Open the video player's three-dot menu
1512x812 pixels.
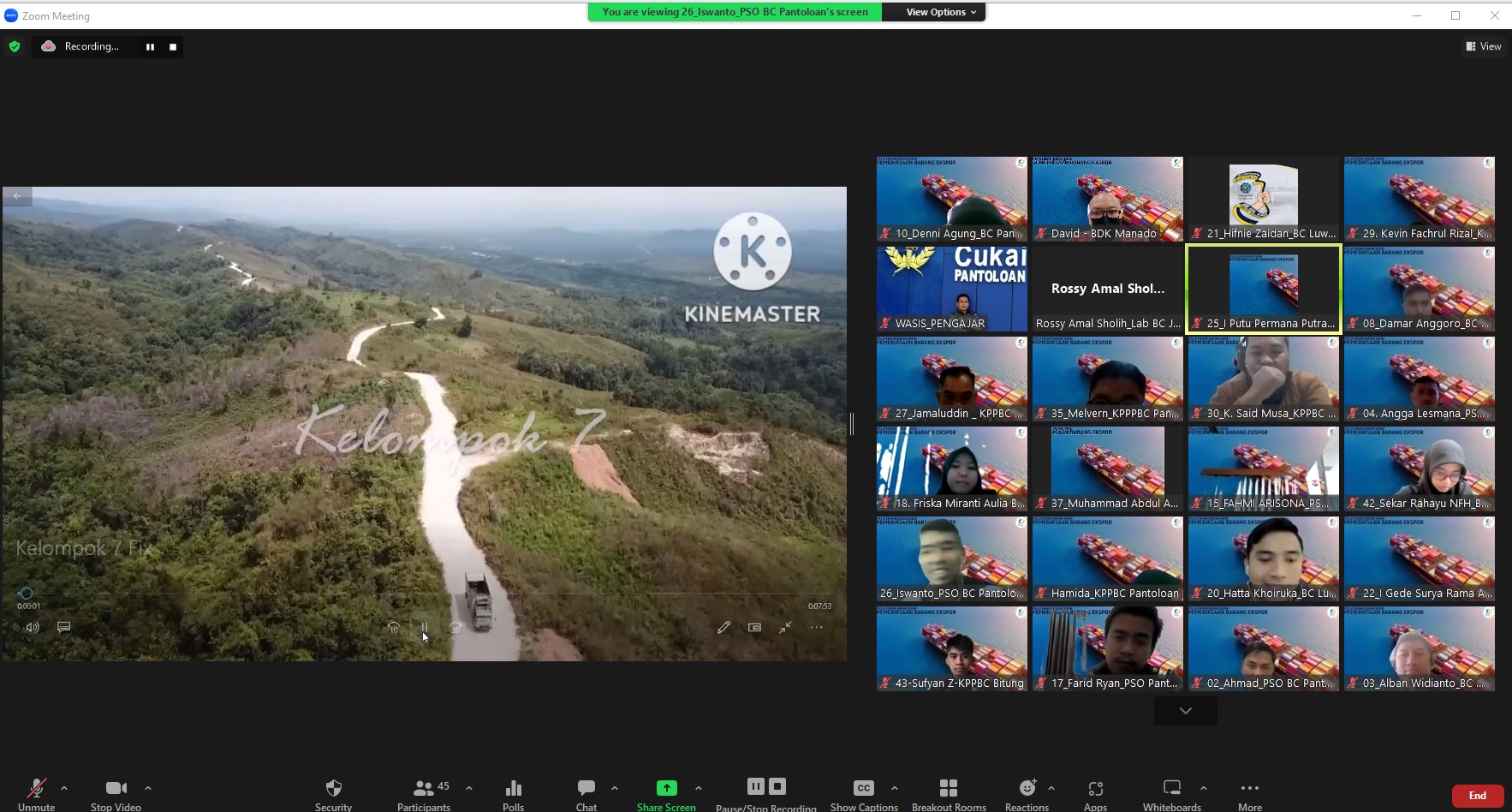(817, 627)
